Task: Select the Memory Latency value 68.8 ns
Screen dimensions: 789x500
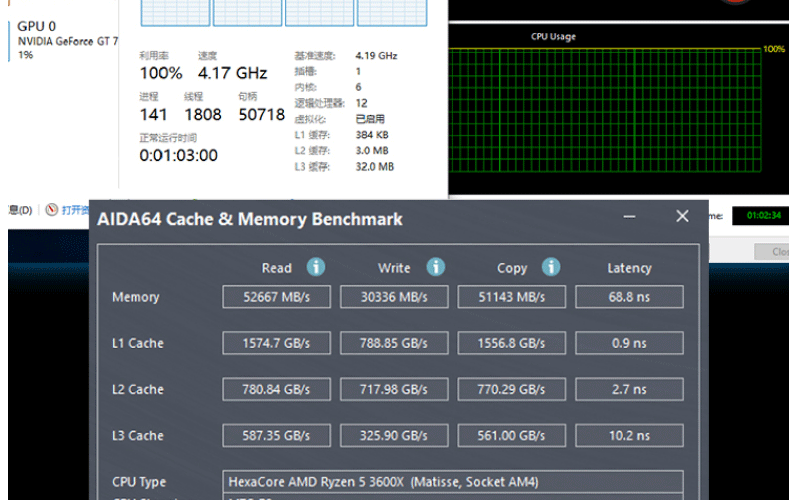Action: pos(629,297)
